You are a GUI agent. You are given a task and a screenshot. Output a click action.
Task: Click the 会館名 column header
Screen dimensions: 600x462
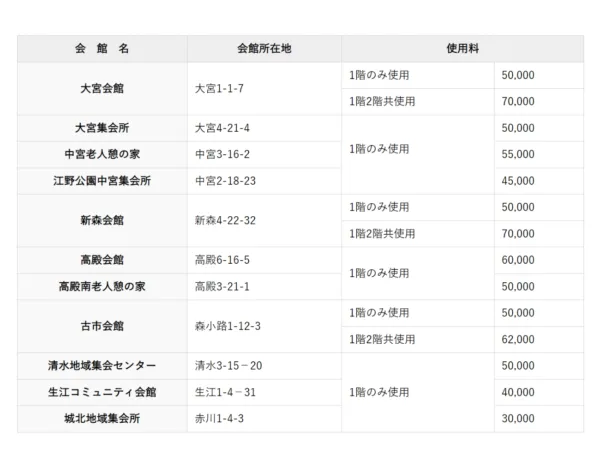[102, 49]
